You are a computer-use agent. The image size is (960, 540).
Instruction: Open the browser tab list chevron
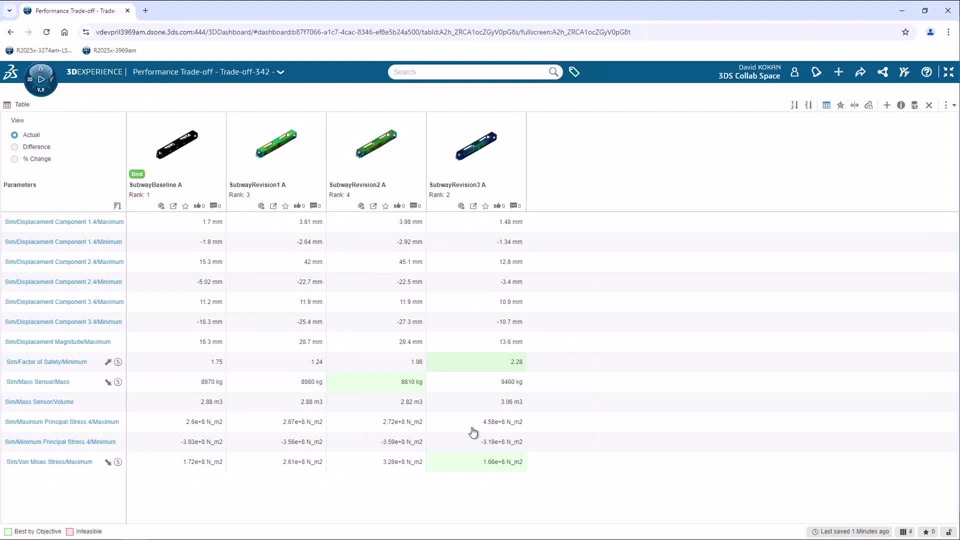click(9, 10)
